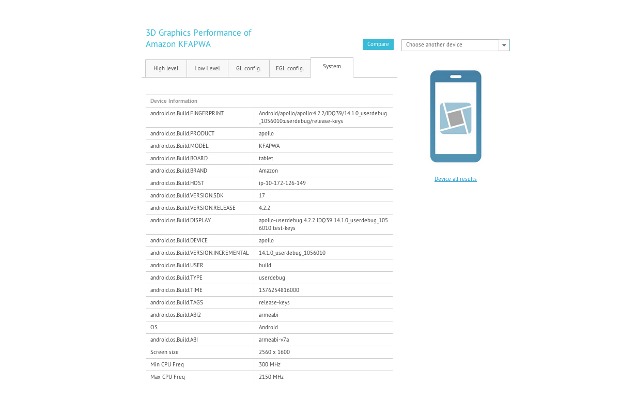The height and width of the screenshot is (400, 620).
Task: Click the blue Compare button
Action: (378, 44)
